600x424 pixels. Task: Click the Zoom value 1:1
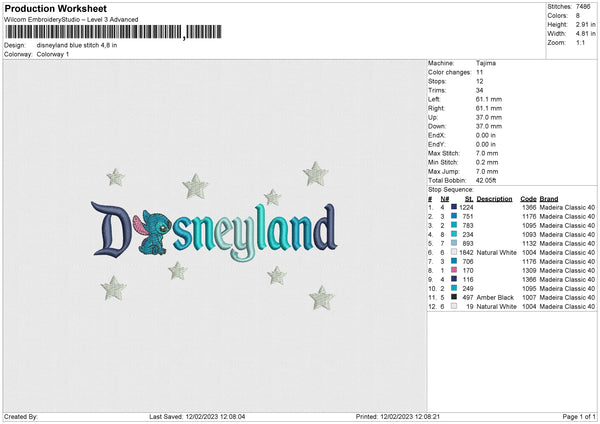[x=580, y=42]
